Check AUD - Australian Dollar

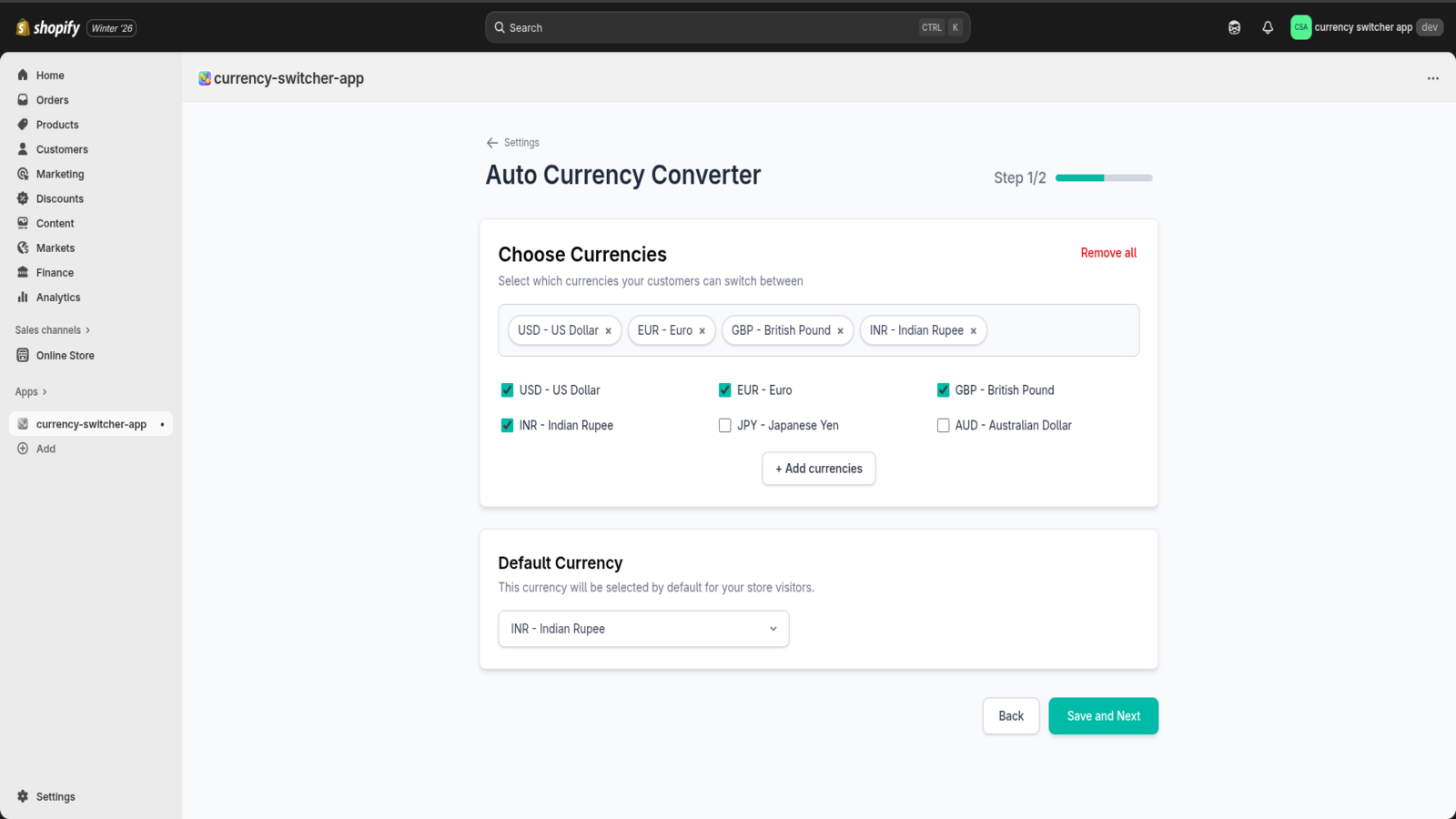[x=943, y=425]
